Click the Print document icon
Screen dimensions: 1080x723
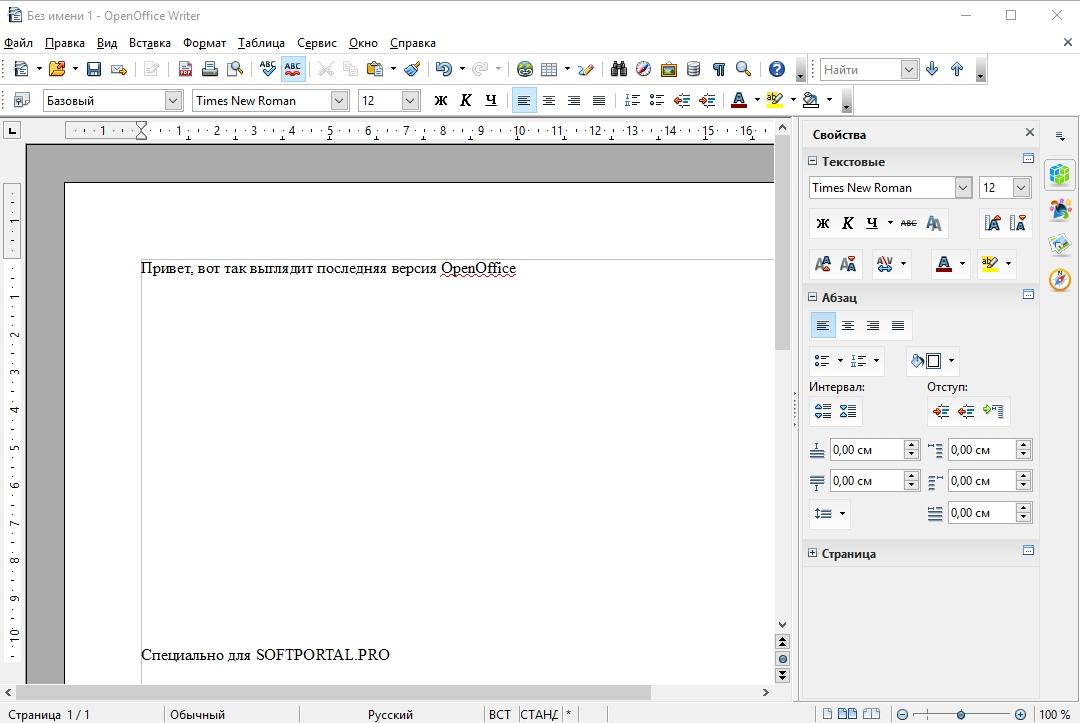(x=210, y=69)
